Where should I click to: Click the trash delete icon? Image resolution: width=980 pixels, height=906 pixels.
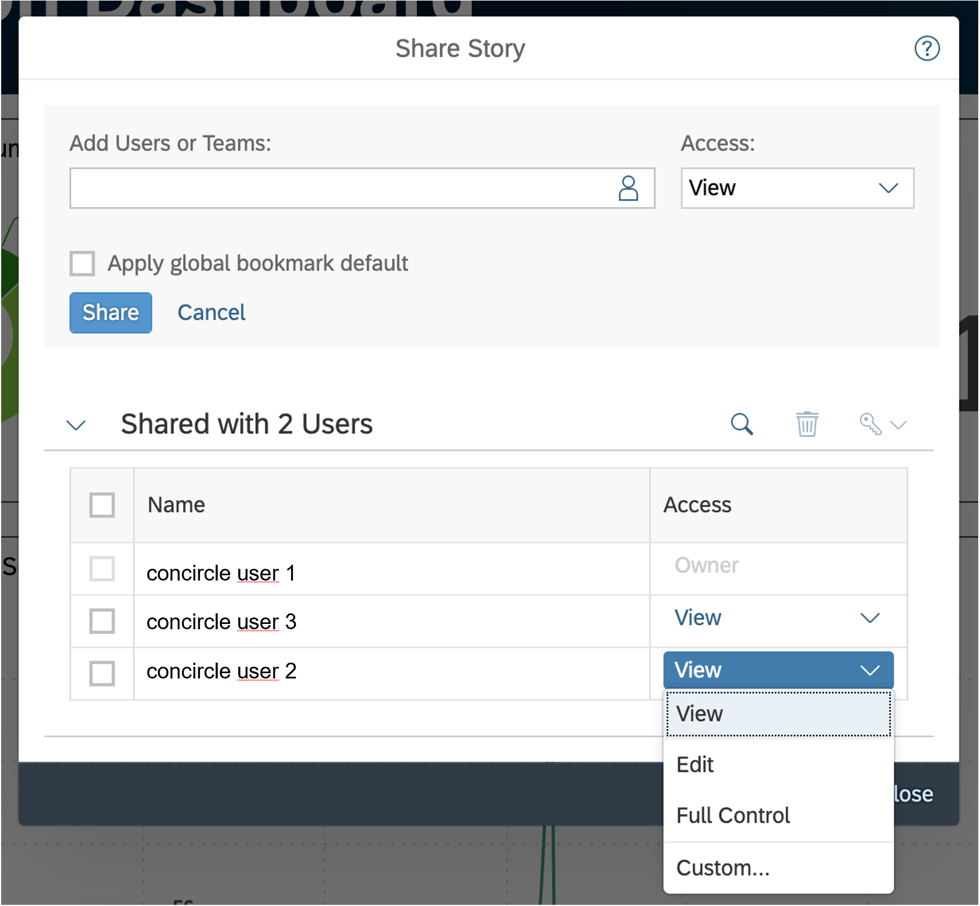coord(807,424)
